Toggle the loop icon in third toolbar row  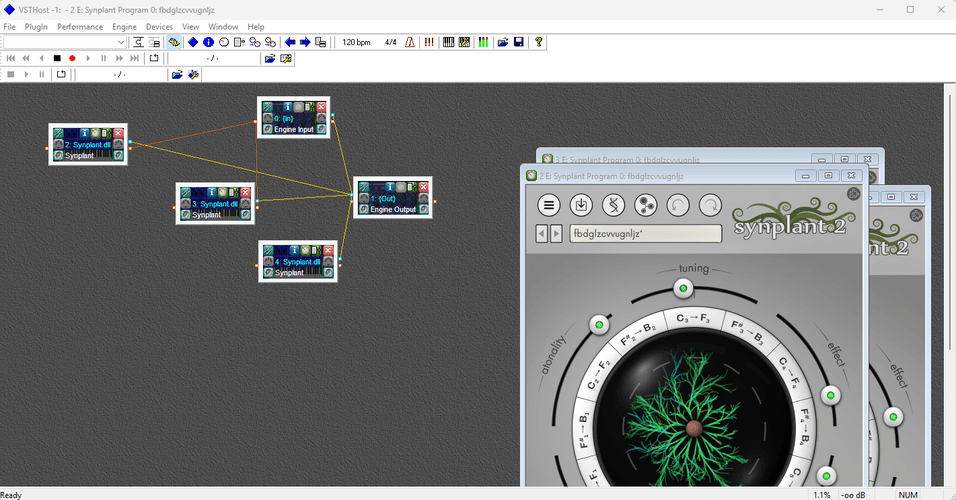click(x=61, y=74)
